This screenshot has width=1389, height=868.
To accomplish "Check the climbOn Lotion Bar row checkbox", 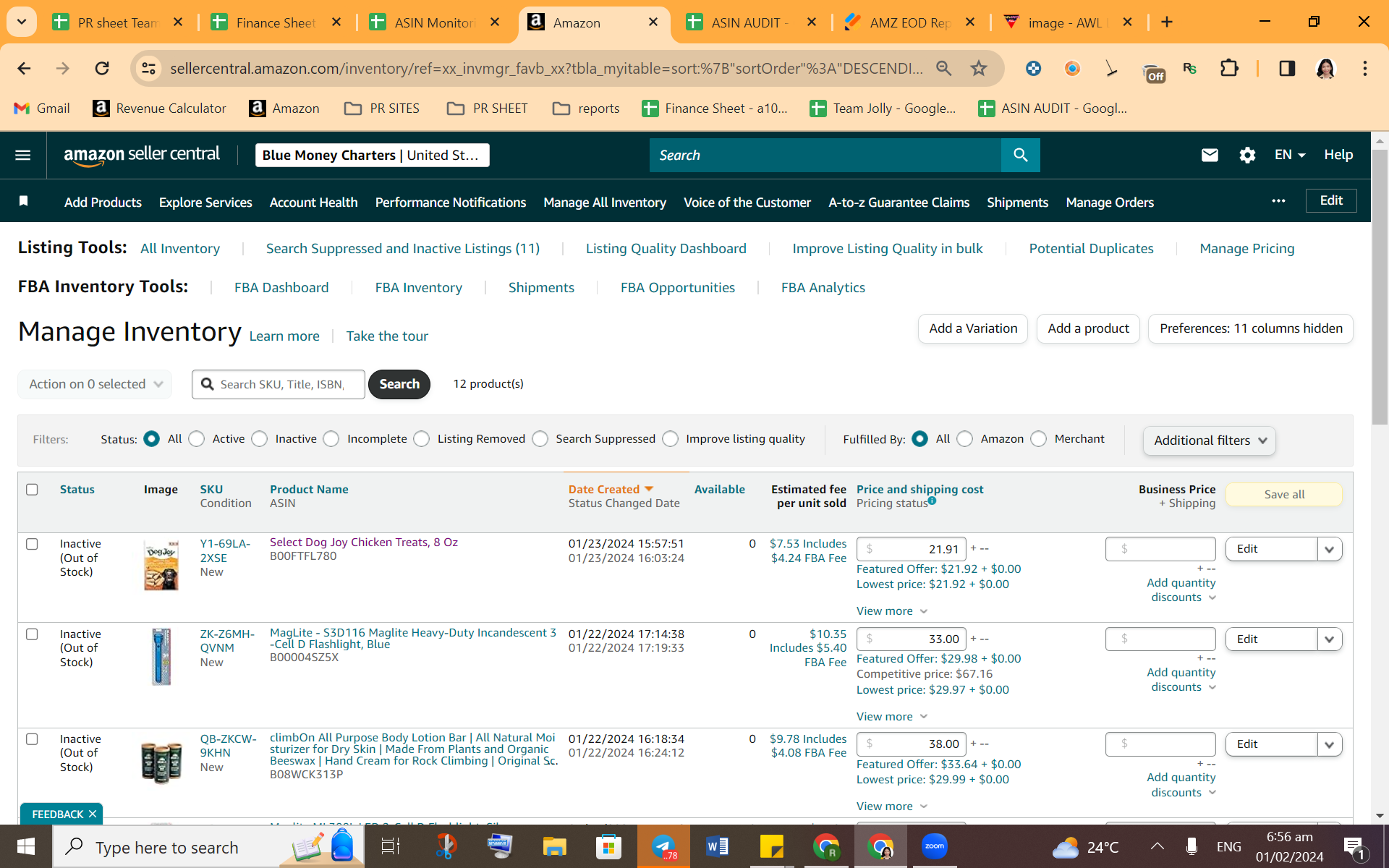I will (x=32, y=739).
